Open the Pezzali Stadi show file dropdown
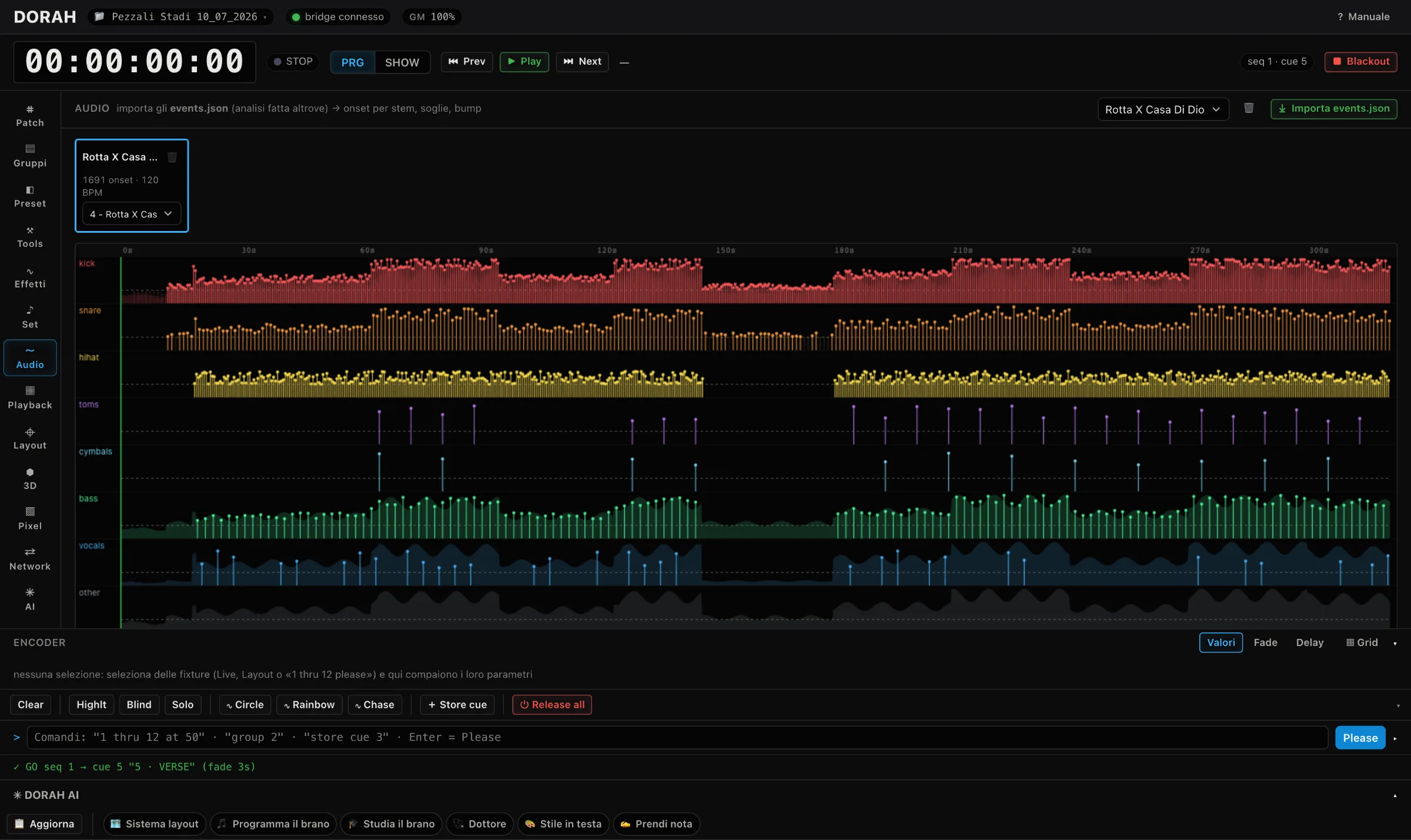This screenshot has width=1411, height=840. click(x=180, y=16)
